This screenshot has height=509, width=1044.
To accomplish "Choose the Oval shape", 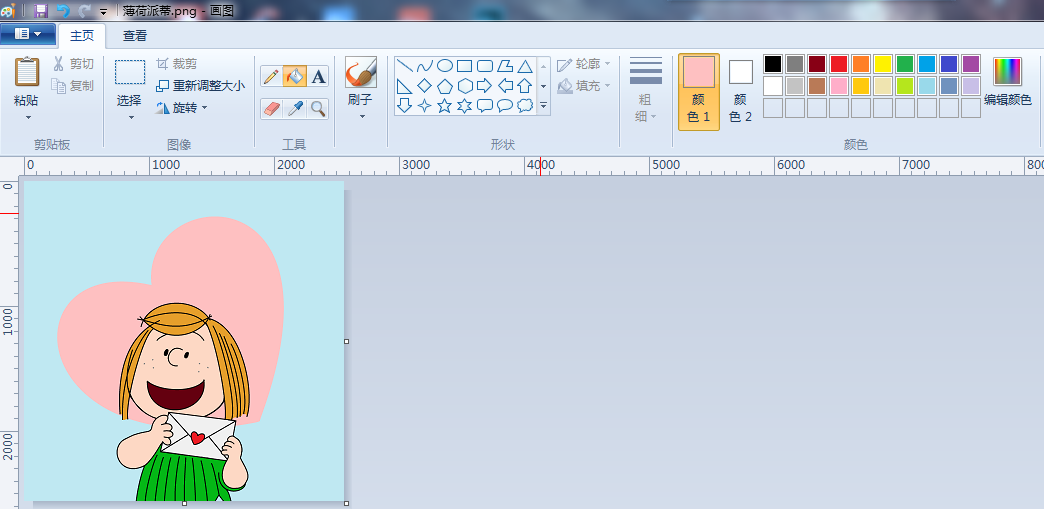I will (444, 66).
